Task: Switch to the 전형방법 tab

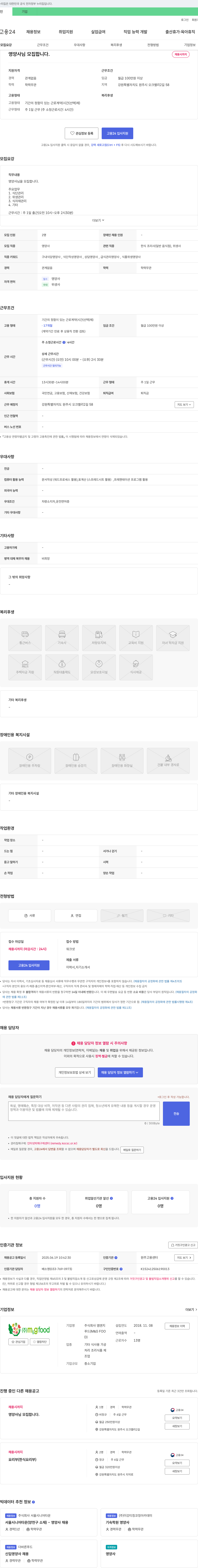Action: [153, 45]
